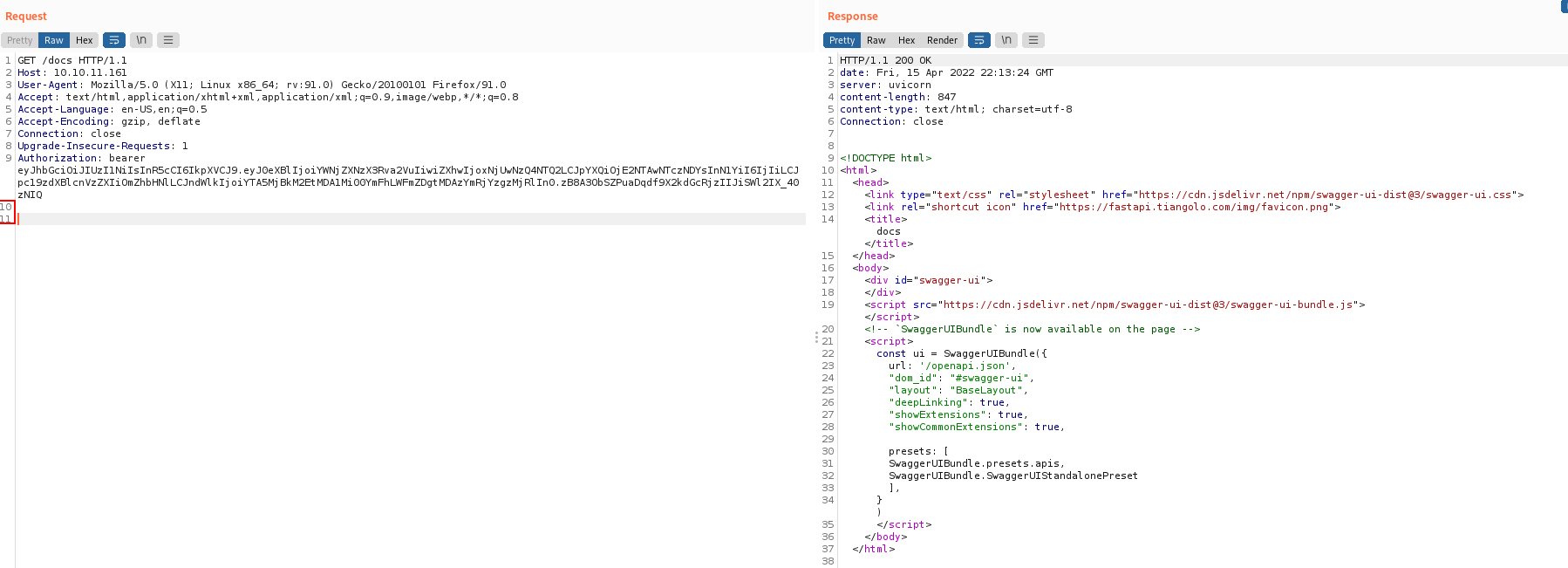Image resolution: width=1568 pixels, height=568 pixels.
Task: Click the 'HTTP/1.1 200 OK' response status line
Action: click(x=885, y=61)
